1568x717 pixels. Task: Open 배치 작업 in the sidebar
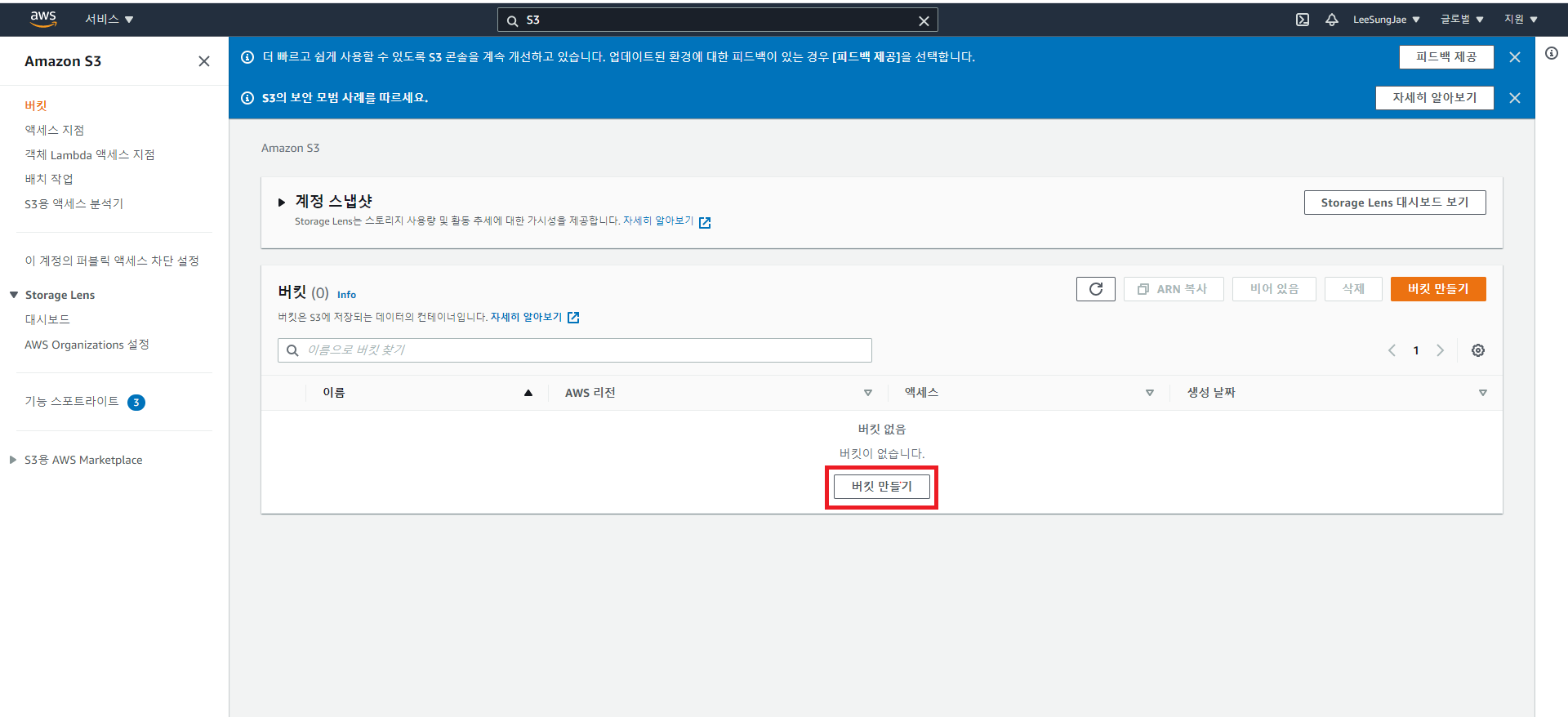click(49, 179)
